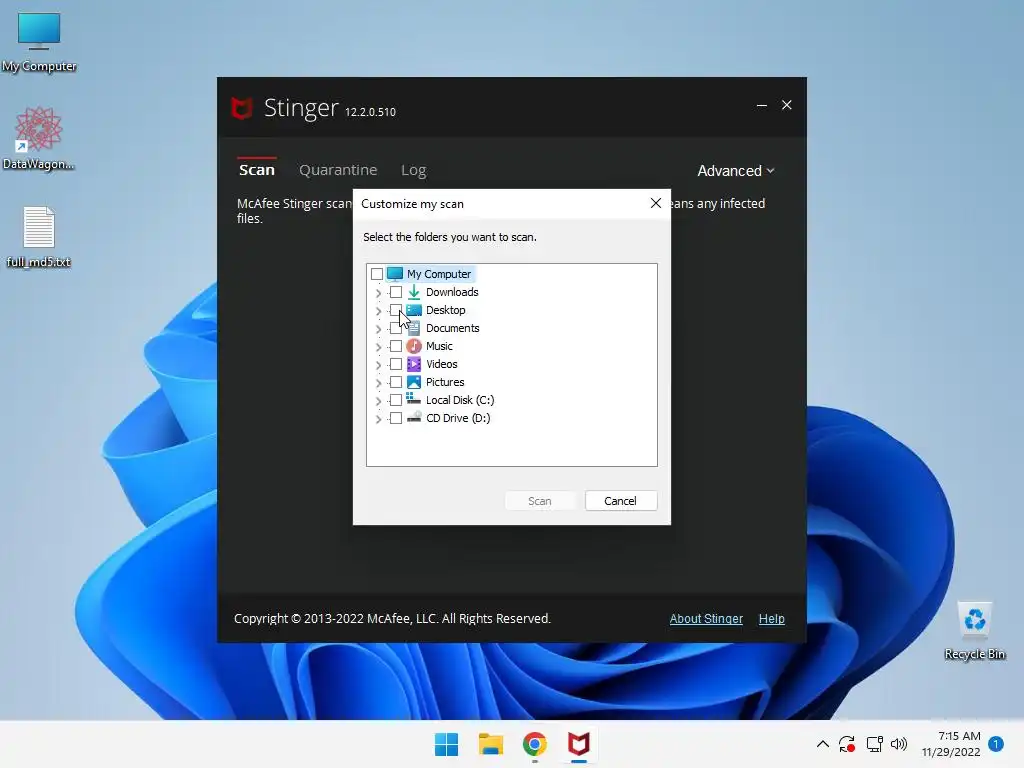Image resolution: width=1024 pixels, height=768 pixels.
Task: Select the Documents tree label
Action: [453, 328]
